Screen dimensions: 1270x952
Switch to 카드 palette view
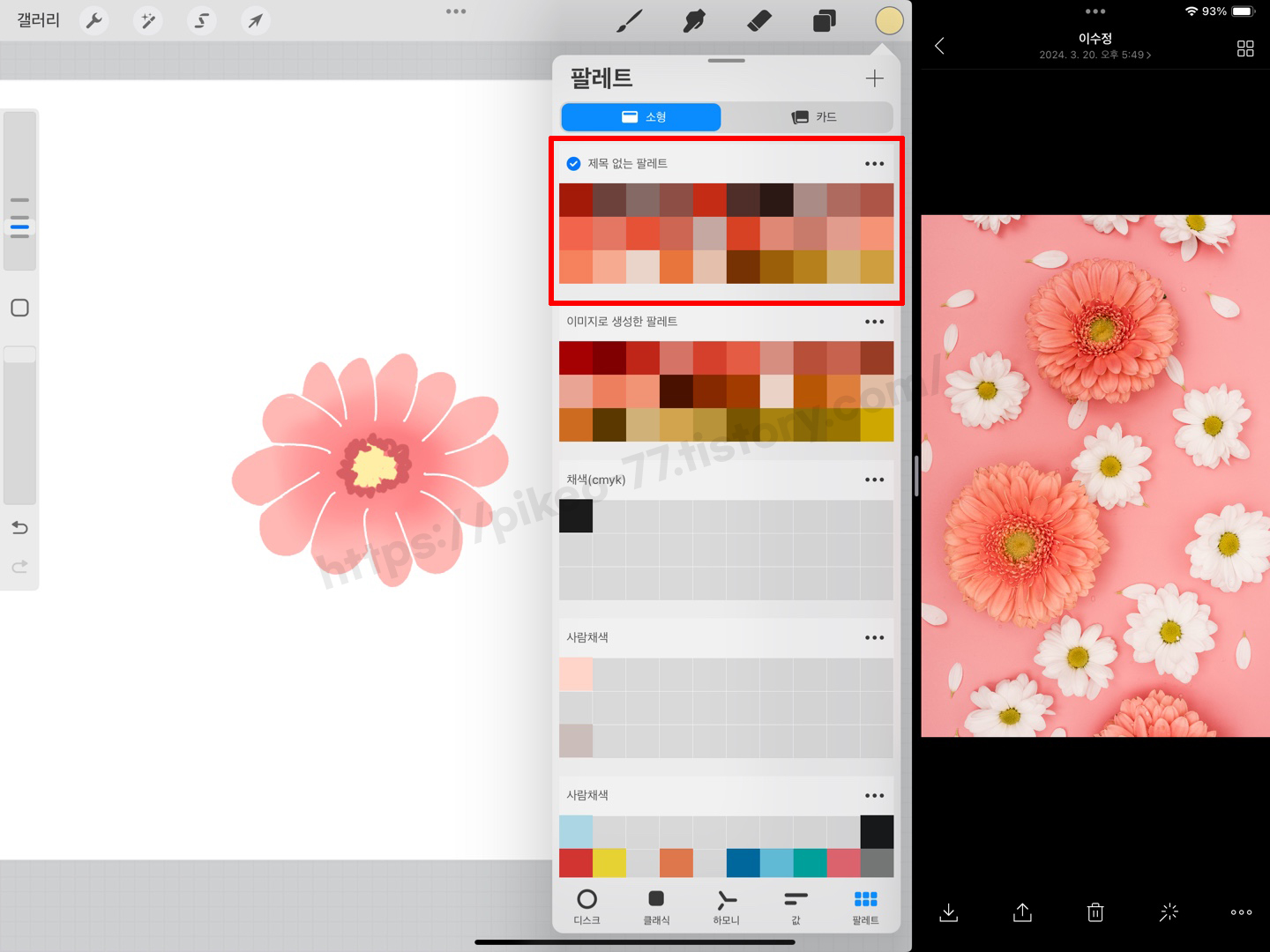point(812,117)
